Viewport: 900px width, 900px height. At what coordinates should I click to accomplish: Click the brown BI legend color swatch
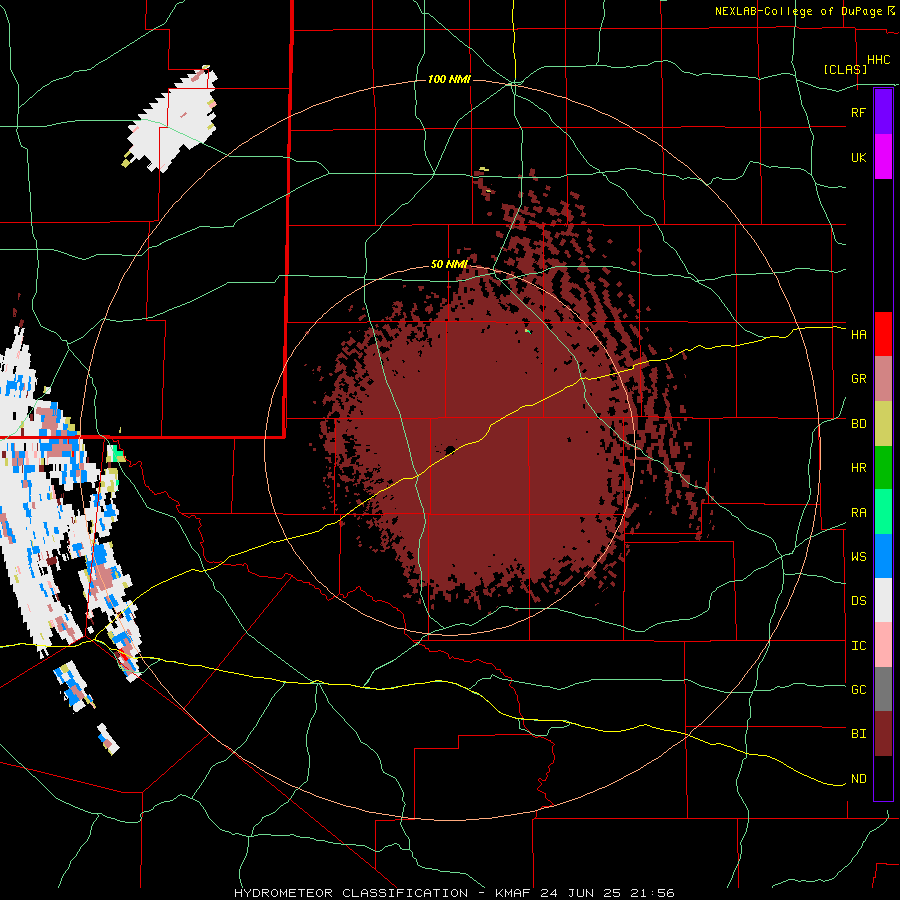coord(883,734)
